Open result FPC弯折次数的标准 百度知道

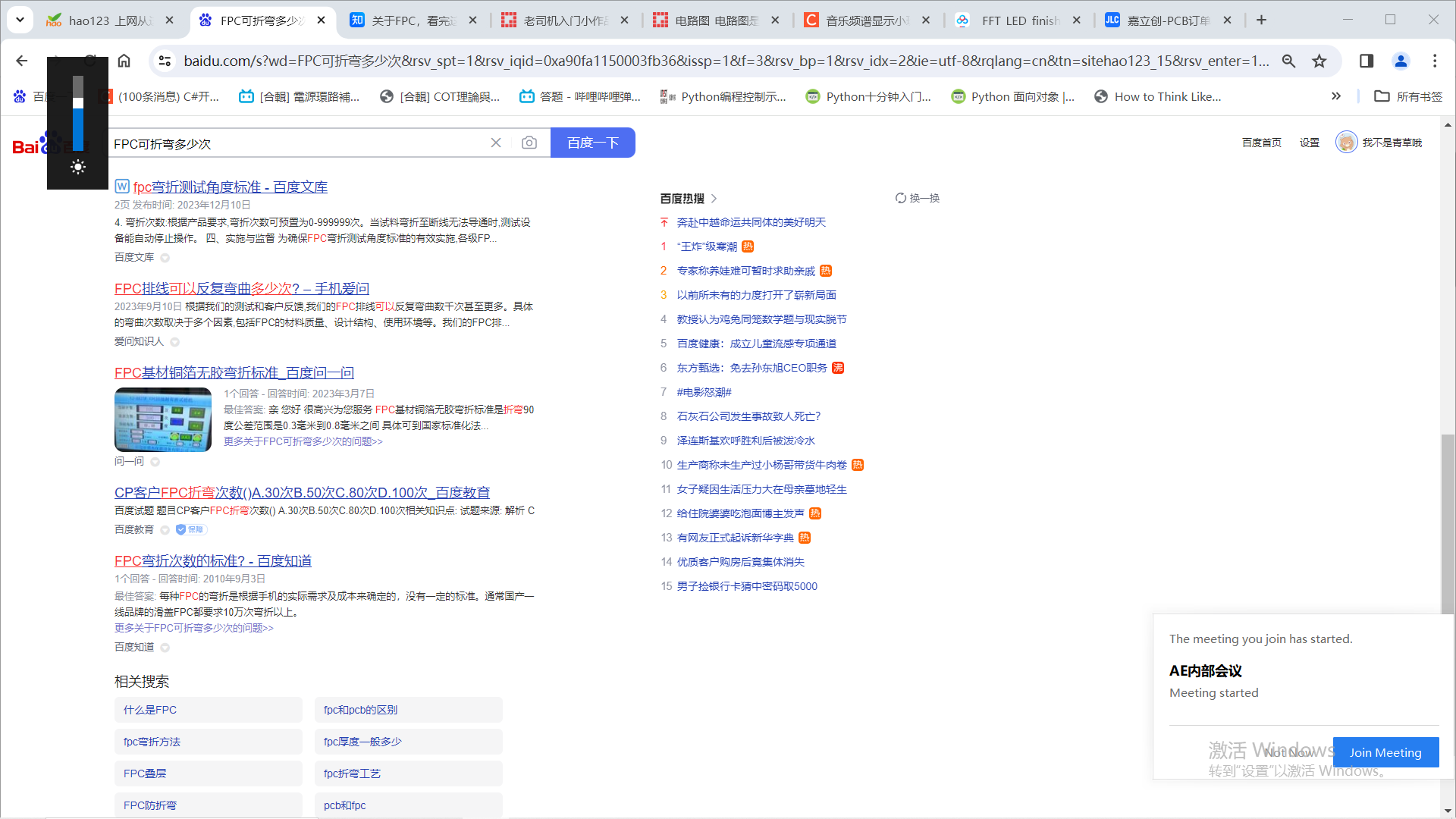click(x=212, y=560)
